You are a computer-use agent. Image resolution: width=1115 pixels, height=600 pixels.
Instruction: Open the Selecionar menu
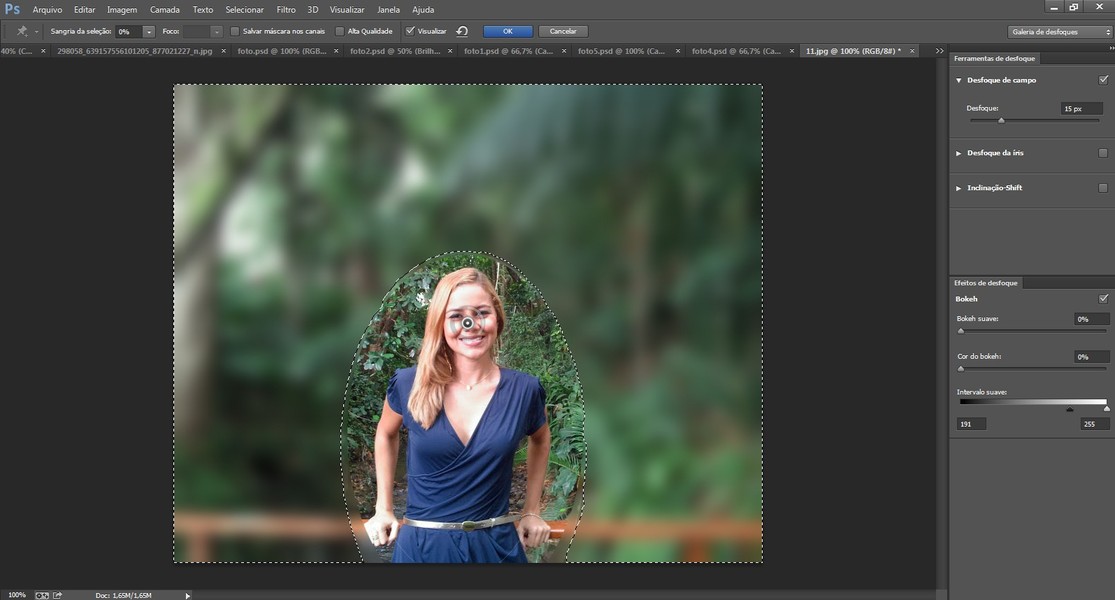pos(244,10)
